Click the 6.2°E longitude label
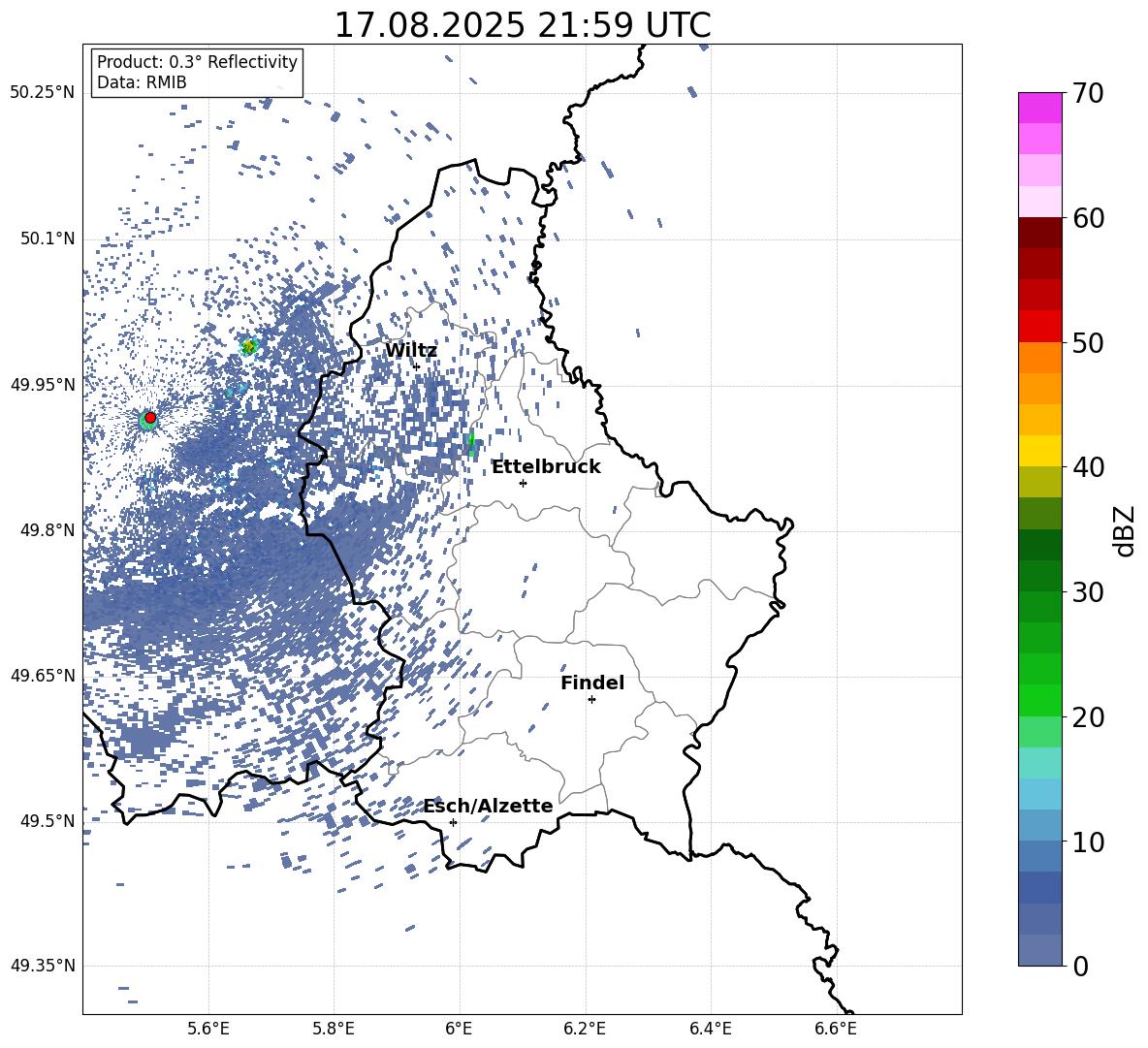Image resolution: width=1148 pixels, height=1048 pixels. (x=585, y=1029)
